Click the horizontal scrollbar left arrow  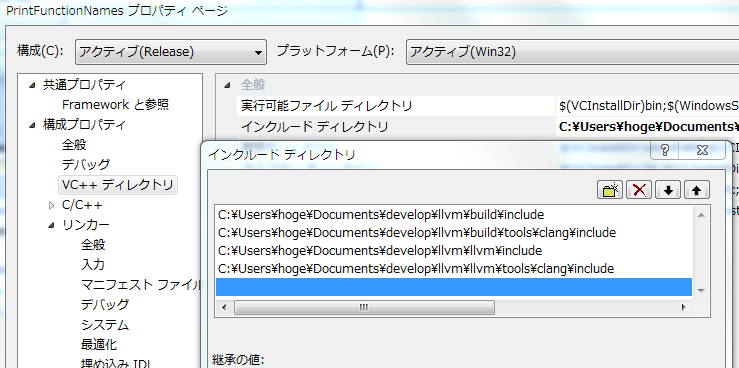(x=224, y=308)
